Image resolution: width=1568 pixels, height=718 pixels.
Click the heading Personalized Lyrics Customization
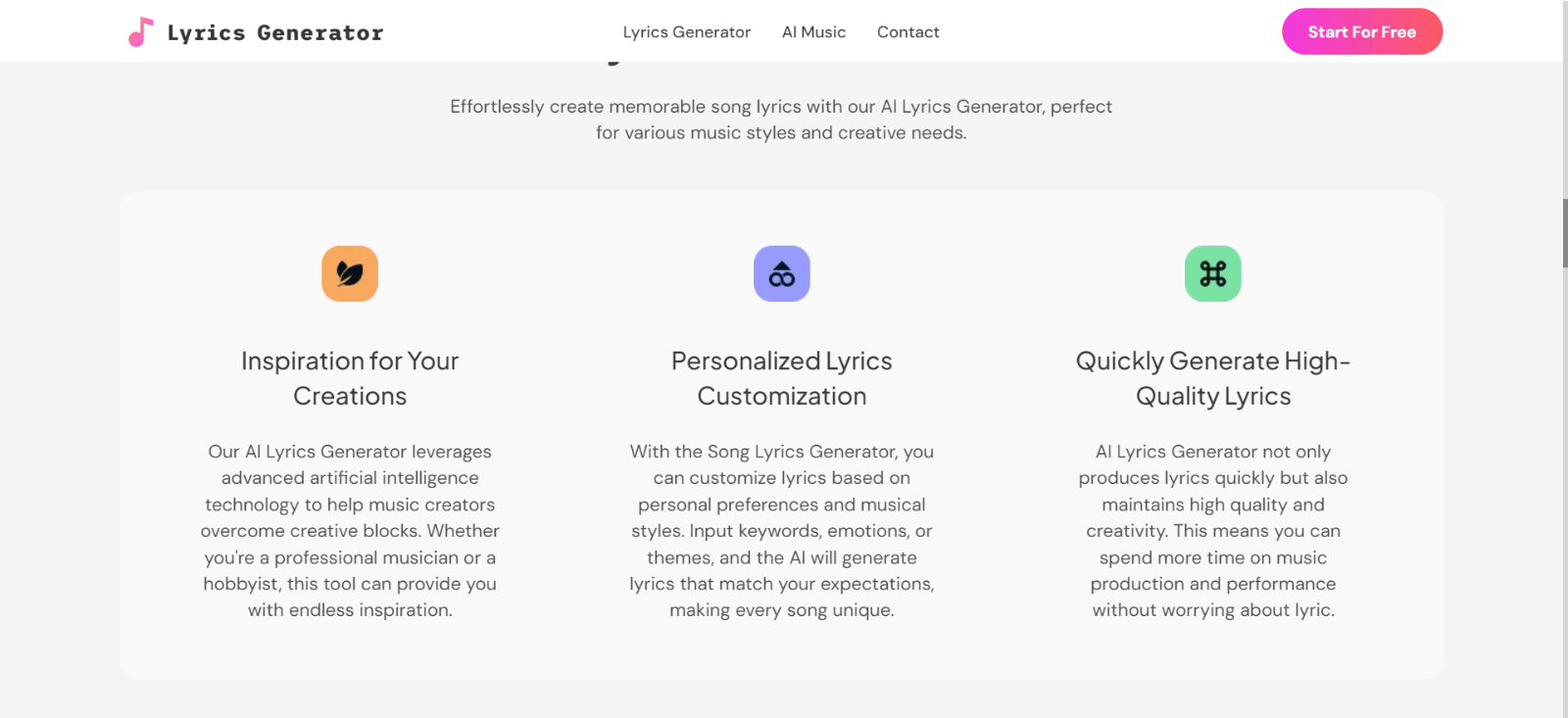pos(781,378)
